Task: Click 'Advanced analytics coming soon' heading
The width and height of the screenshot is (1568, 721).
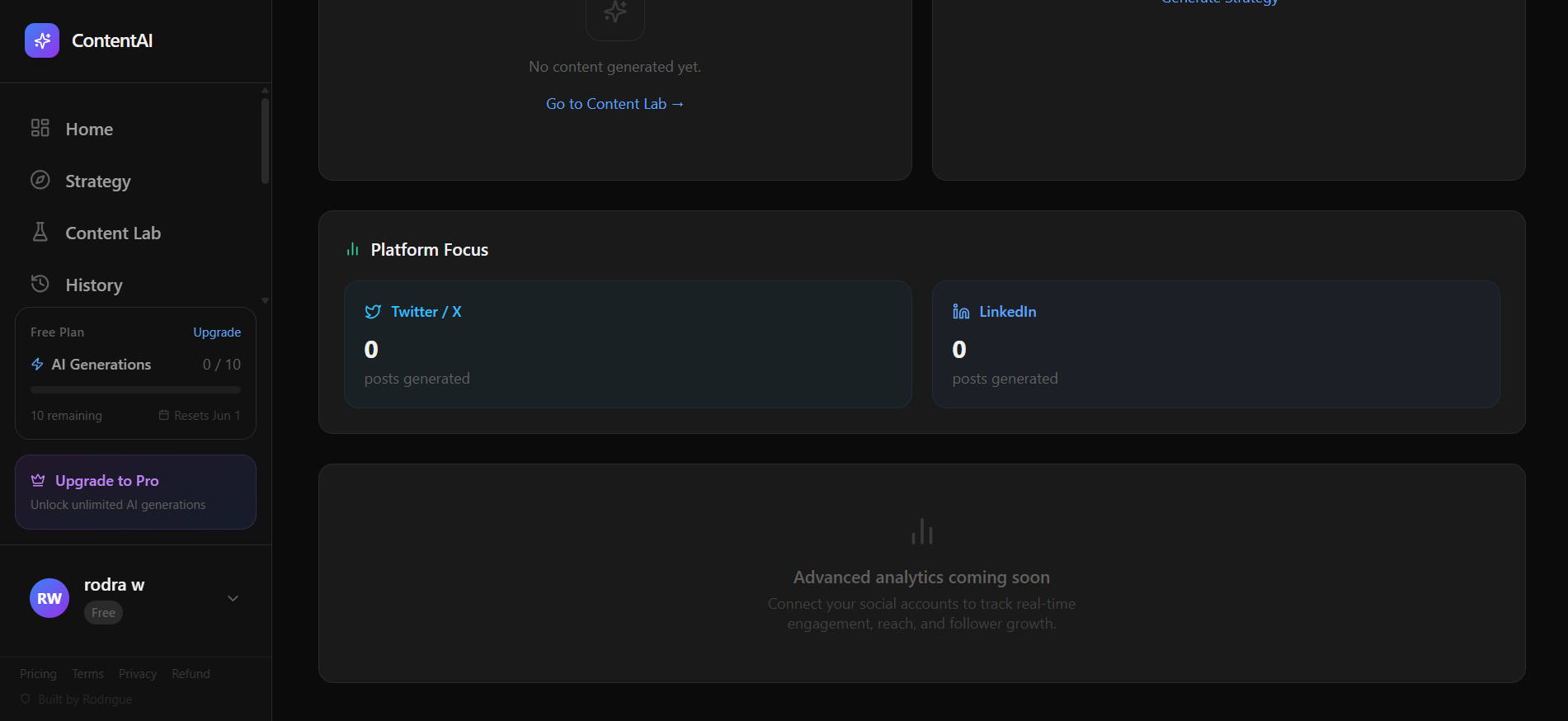Action: [x=921, y=577]
